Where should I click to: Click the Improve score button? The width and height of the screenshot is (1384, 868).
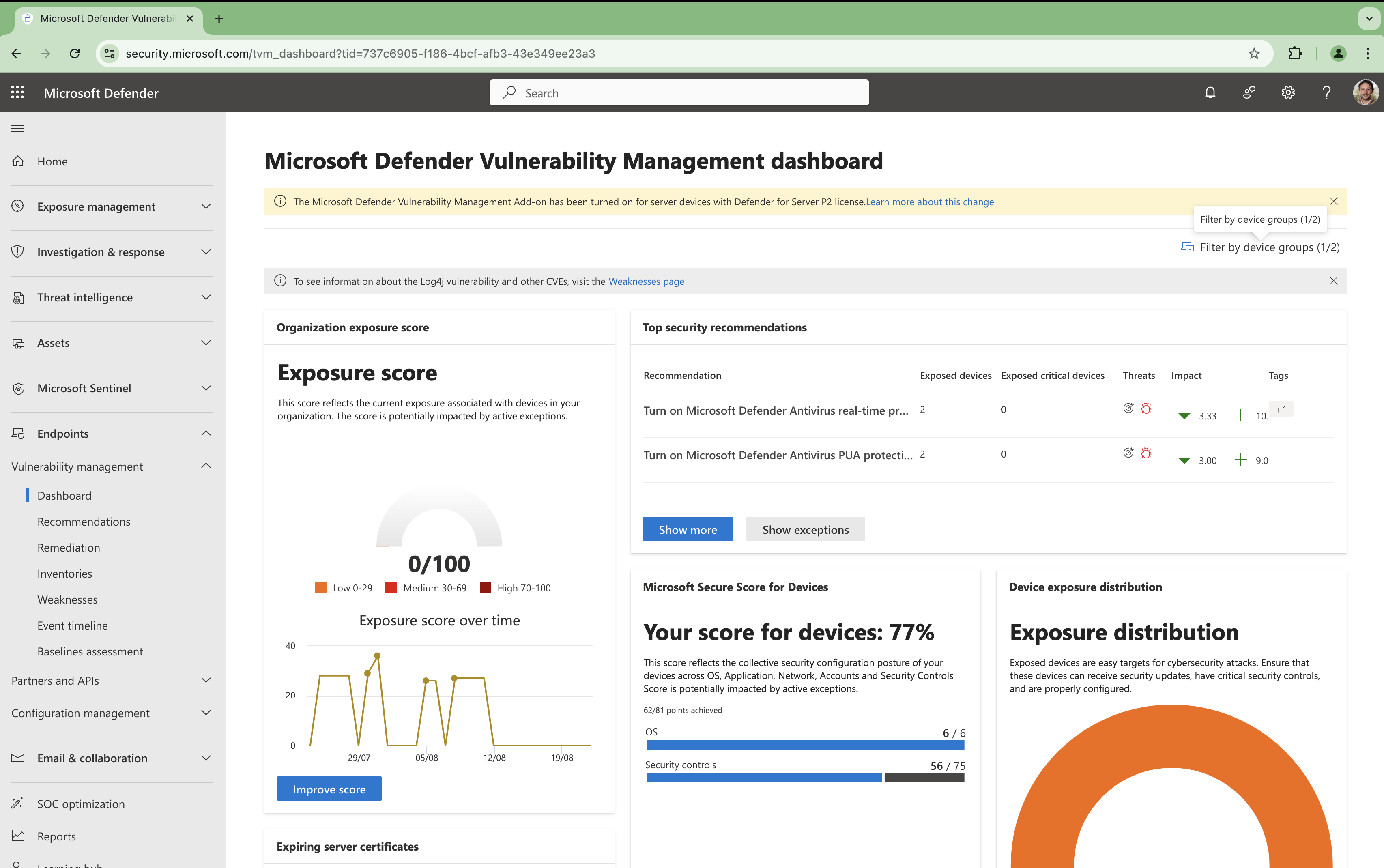click(329, 789)
